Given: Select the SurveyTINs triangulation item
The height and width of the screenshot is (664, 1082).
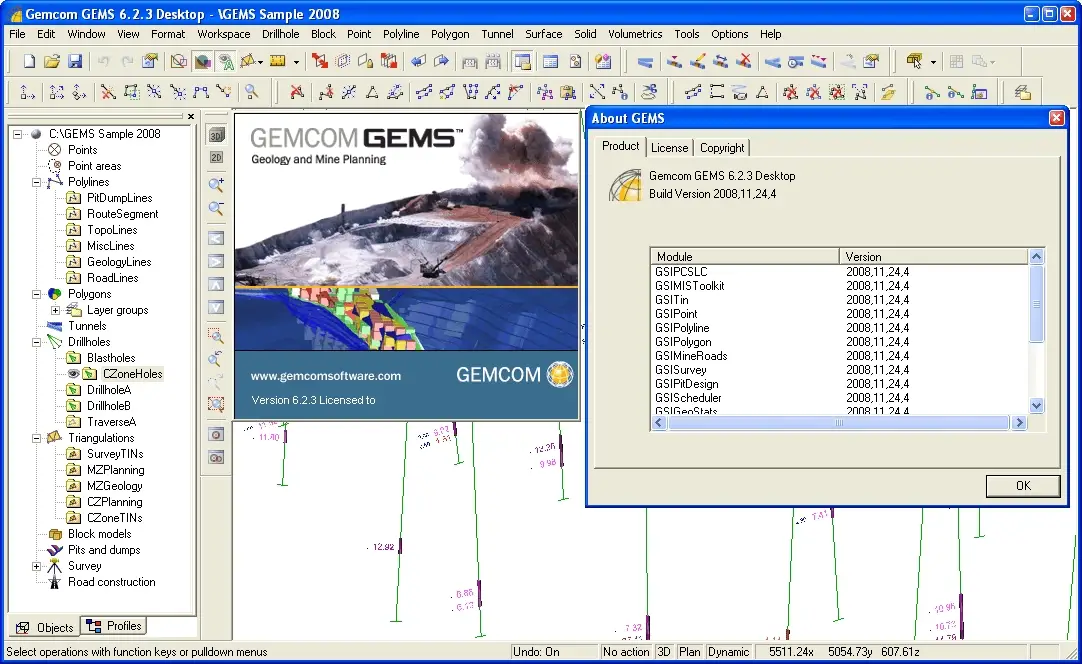Looking at the screenshot, I should click(114, 454).
